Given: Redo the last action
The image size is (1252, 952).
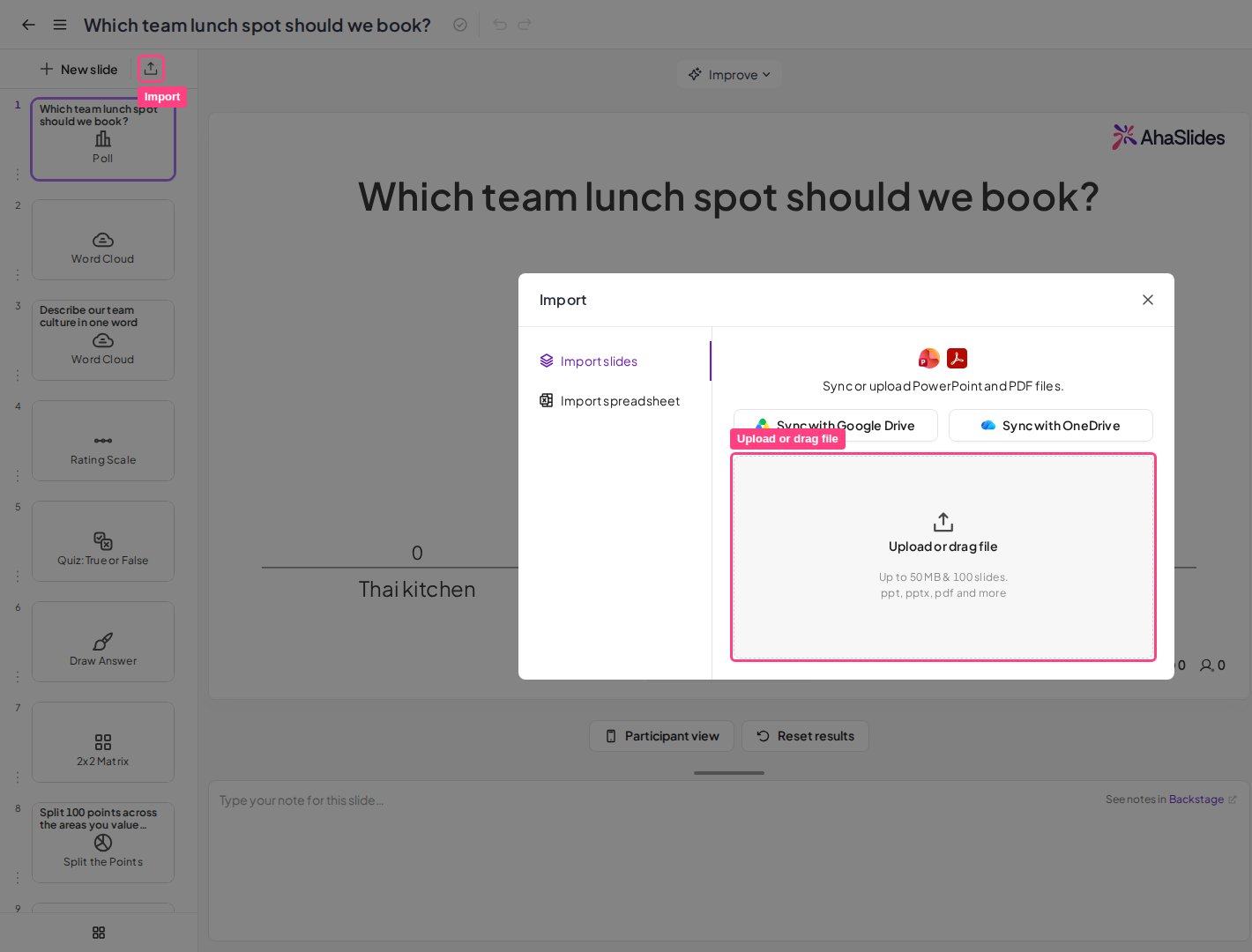Looking at the screenshot, I should pos(525,25).
